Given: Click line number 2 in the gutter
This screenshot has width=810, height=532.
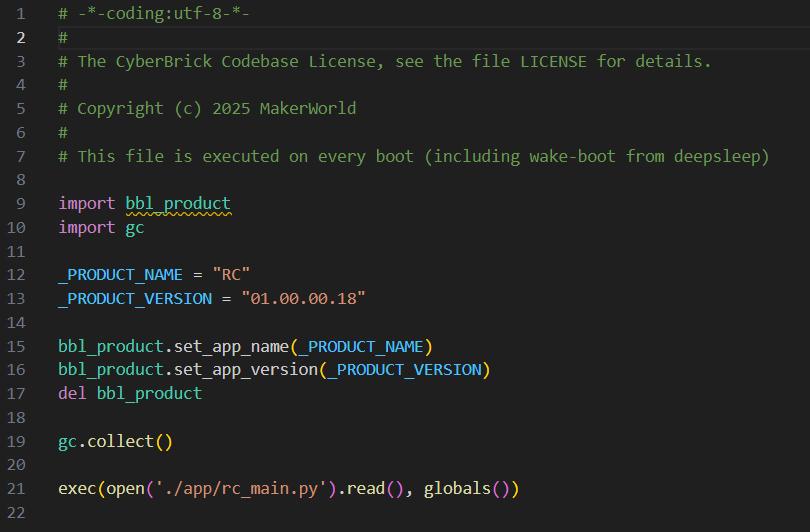Looking at the screenshot, I should (20, 37).
